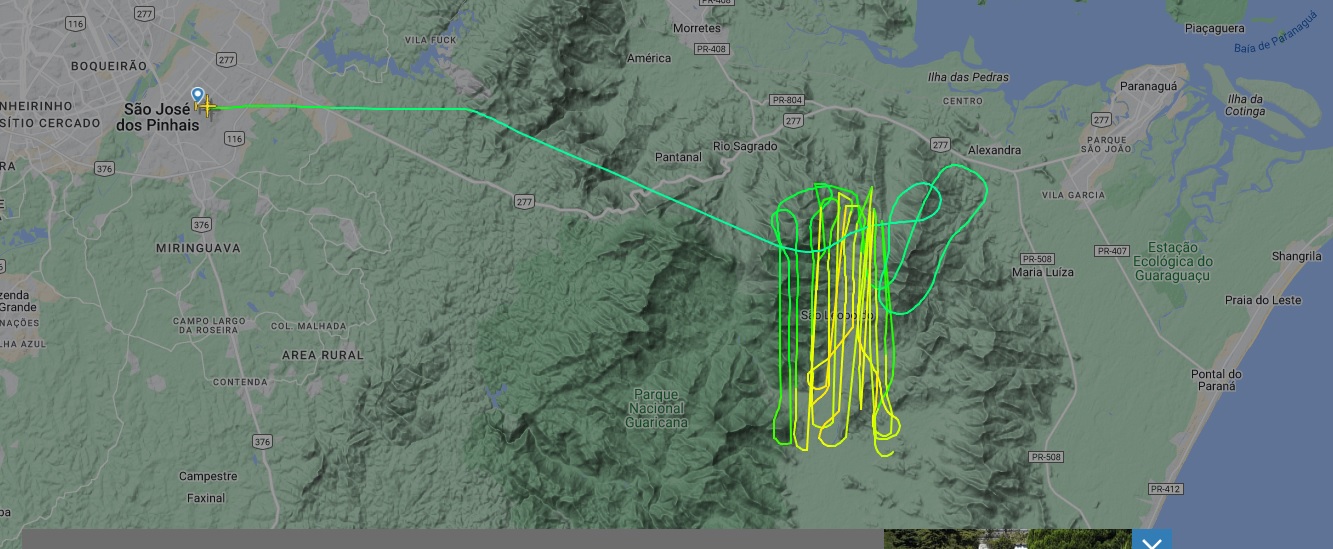Click the Estação Ecológica do Guaraguaçu label
This screenshot has width=1333, height=549.
(x=1172, y=261)
